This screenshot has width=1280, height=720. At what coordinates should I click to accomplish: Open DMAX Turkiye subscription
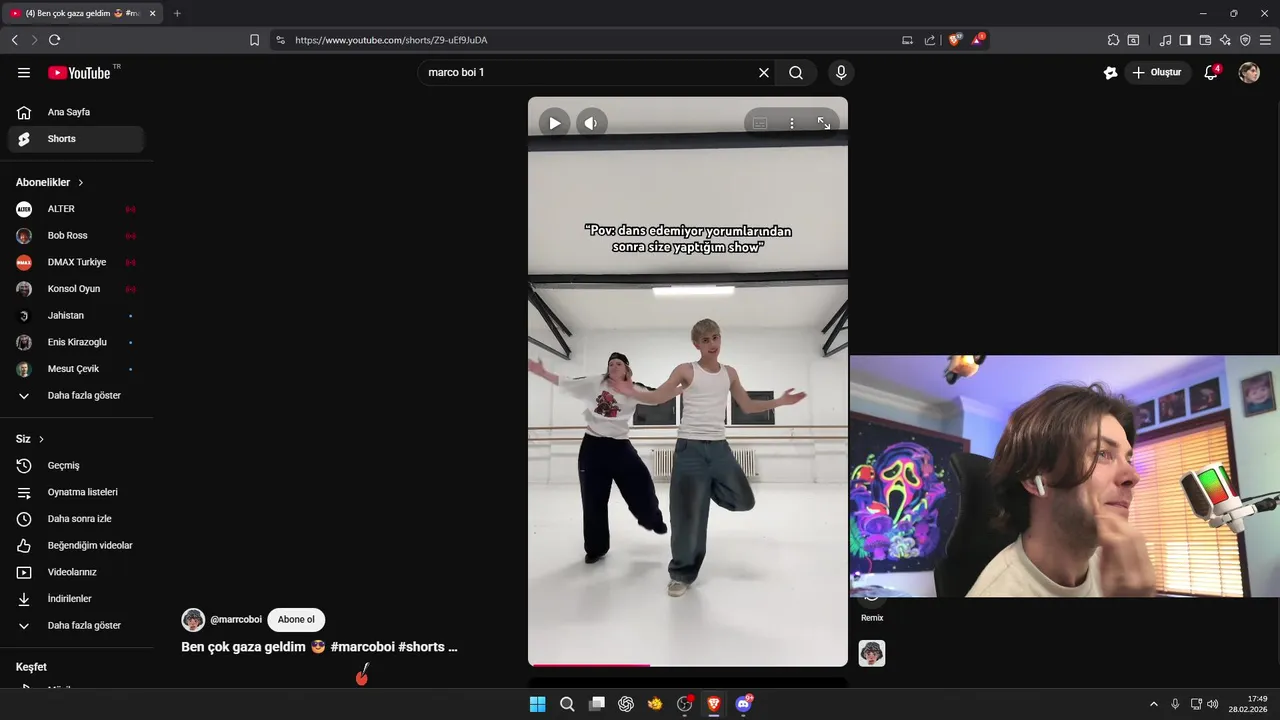(x=76, y=262)
